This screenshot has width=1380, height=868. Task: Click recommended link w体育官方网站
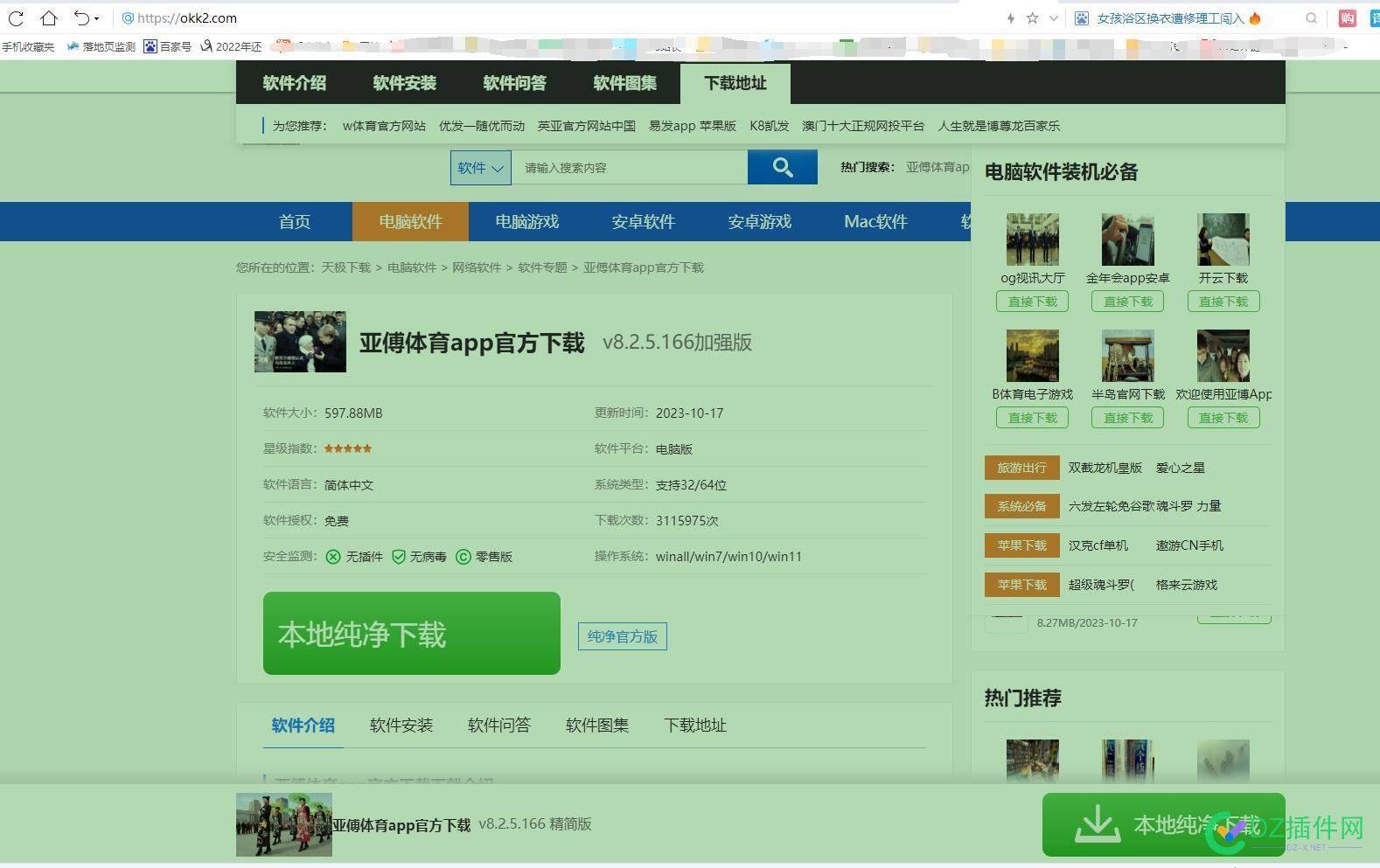384,126
